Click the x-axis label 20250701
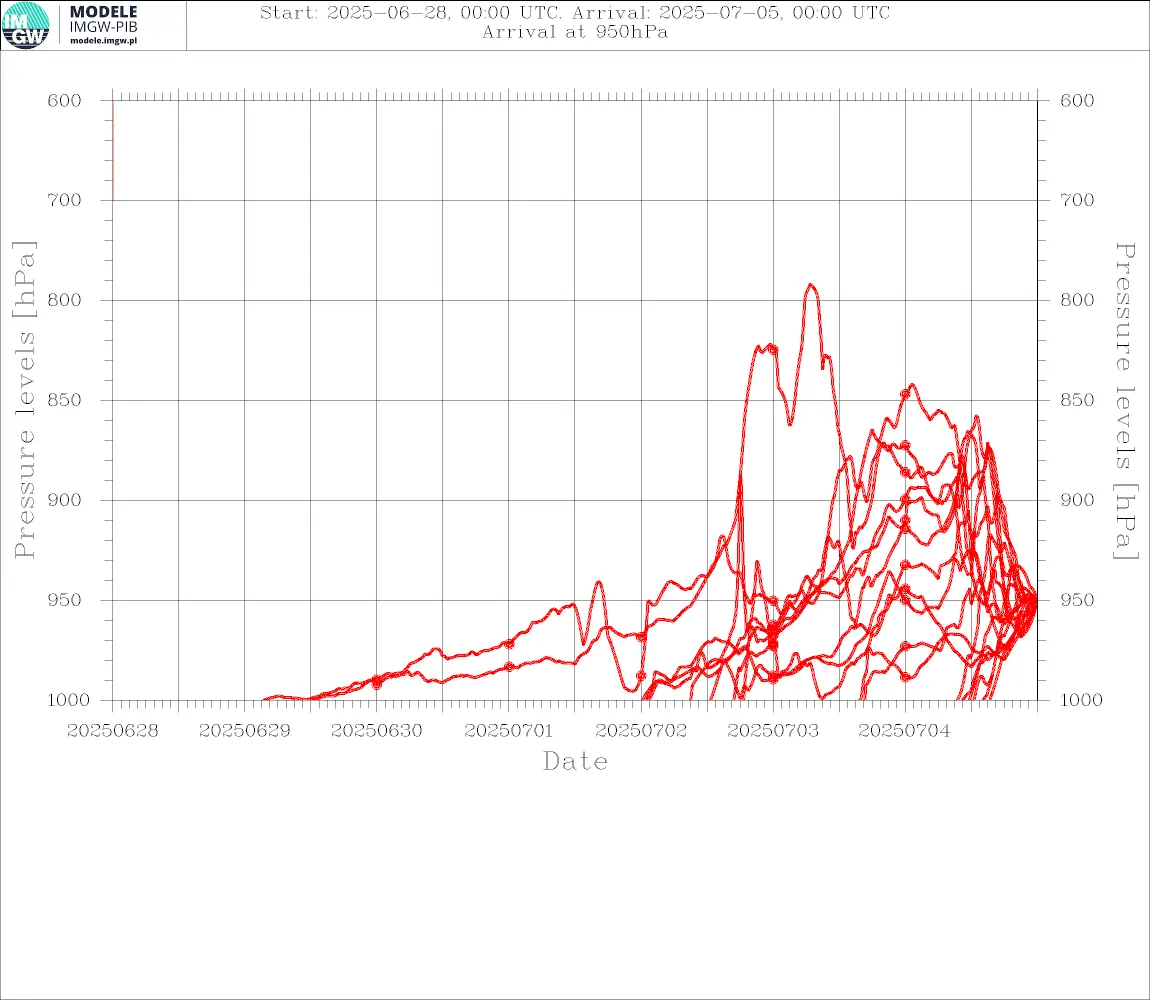The height and width of the screenshot is (1000, 1150). 509,731
